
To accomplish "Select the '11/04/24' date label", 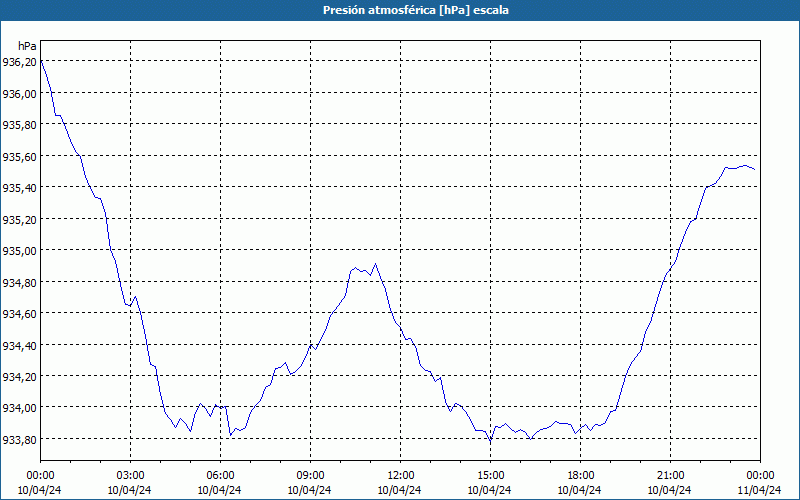I will 760,490.
